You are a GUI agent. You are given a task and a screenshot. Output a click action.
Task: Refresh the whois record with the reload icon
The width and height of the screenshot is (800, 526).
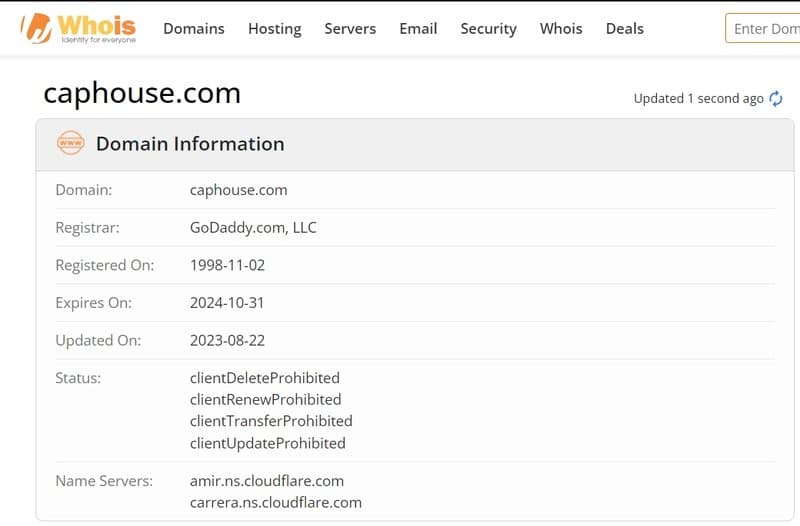point(776,98)
